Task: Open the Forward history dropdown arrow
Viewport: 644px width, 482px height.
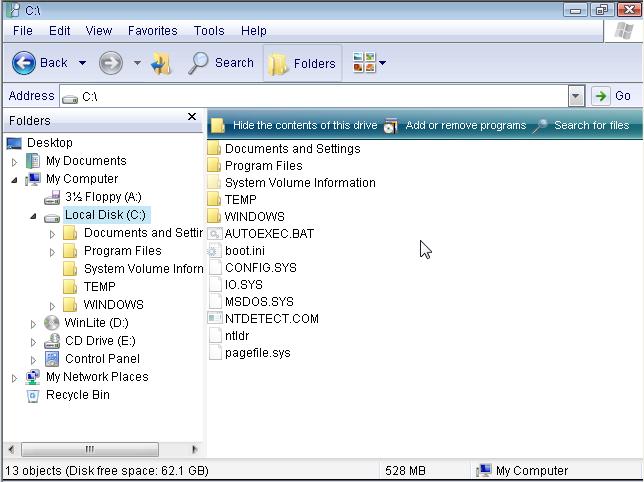Action: click(x=137, y=63)
